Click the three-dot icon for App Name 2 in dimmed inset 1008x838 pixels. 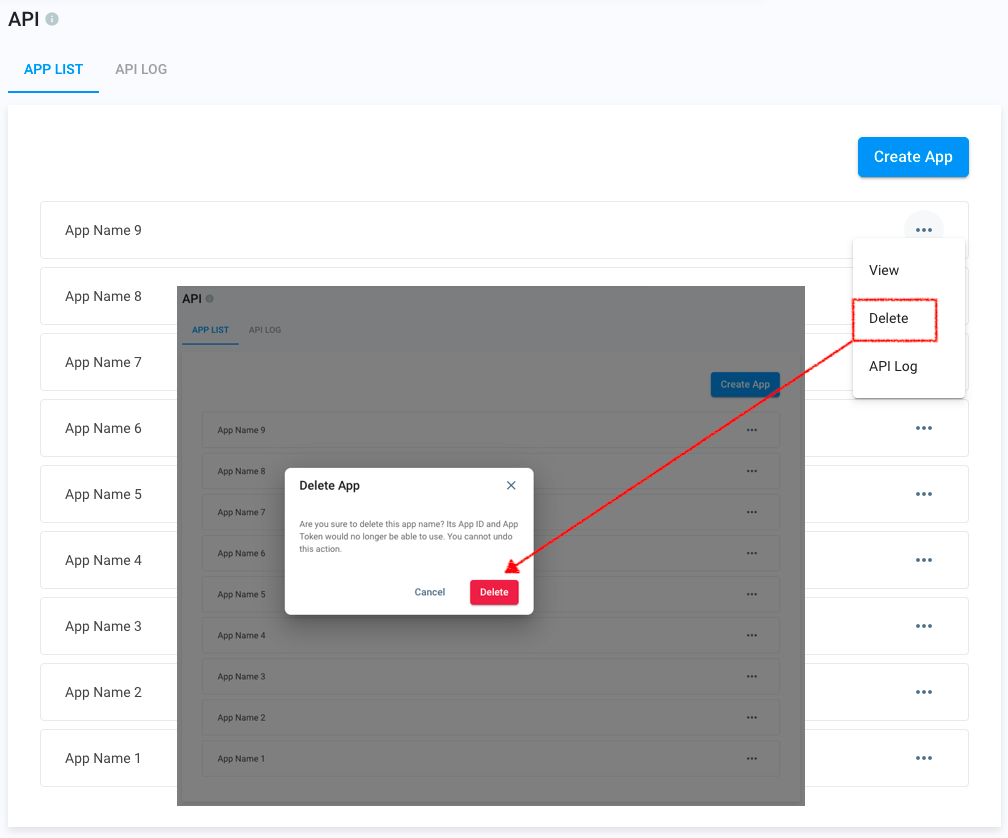pyautogui.click(x=752, y=718)
